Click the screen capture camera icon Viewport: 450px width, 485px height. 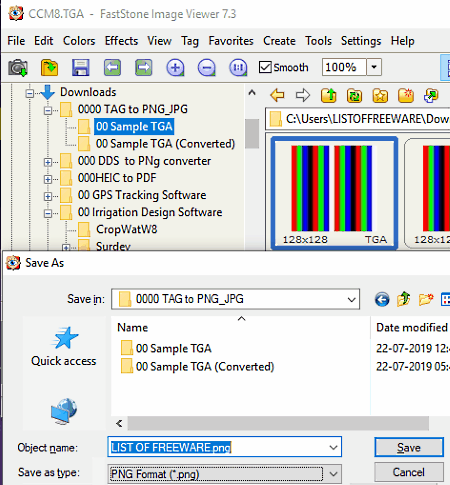(18, 68)
